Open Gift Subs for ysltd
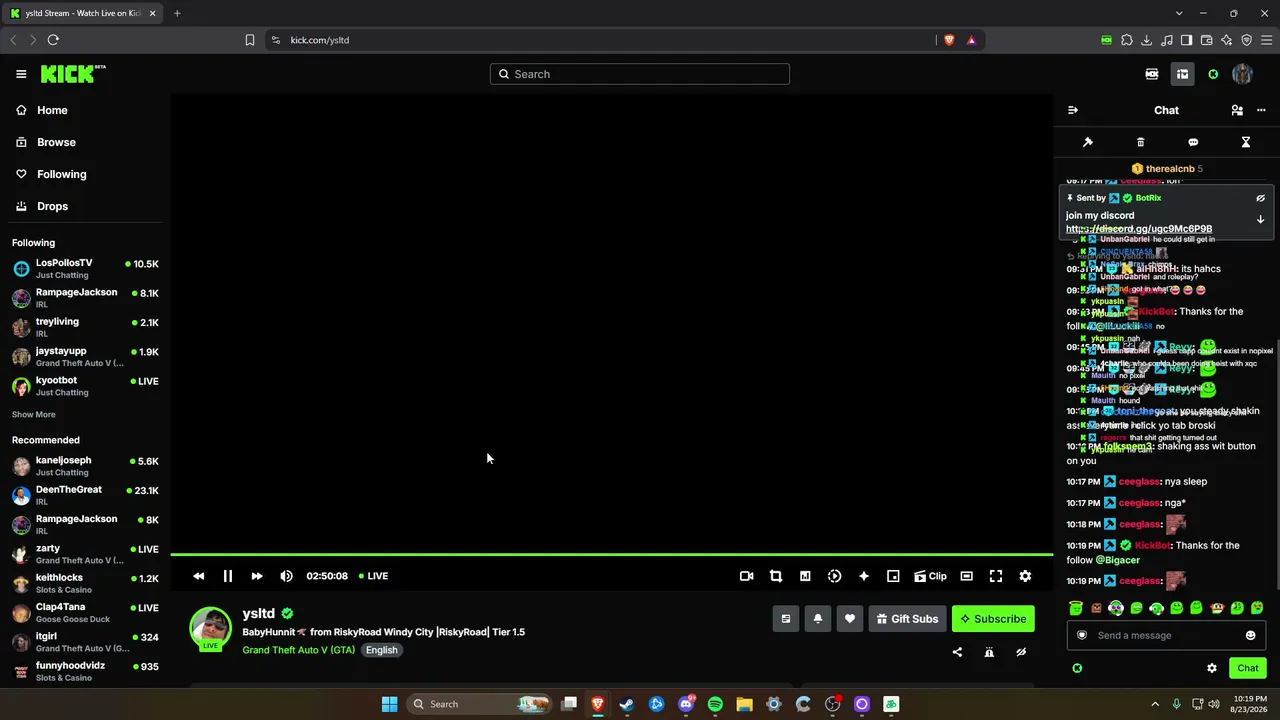 click(907, 619)
